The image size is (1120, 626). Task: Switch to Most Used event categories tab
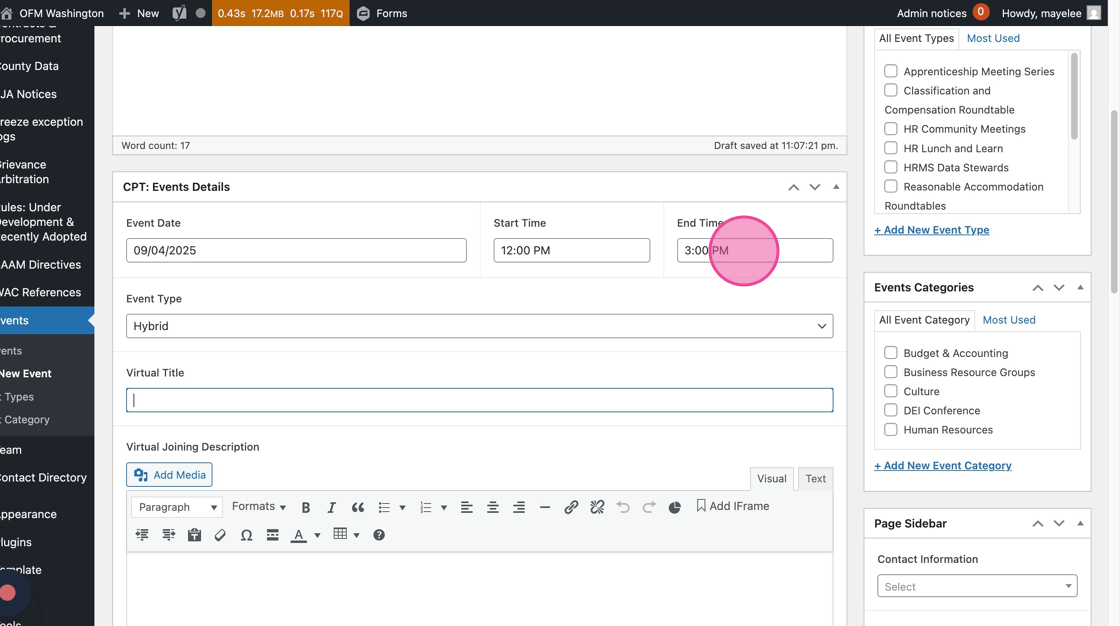1008,320
